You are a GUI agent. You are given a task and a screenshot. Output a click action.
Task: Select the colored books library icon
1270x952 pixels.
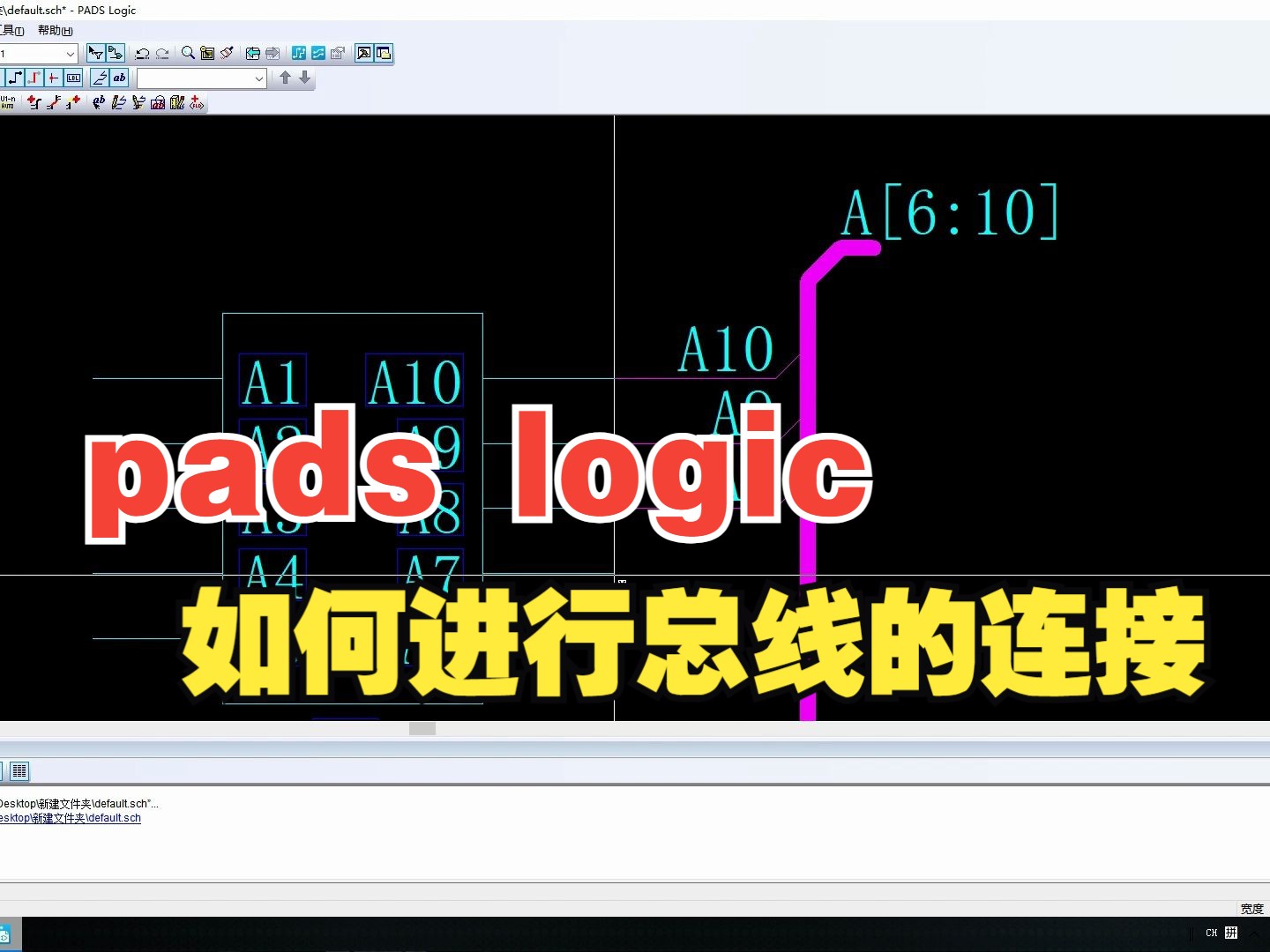click(177, 103)
